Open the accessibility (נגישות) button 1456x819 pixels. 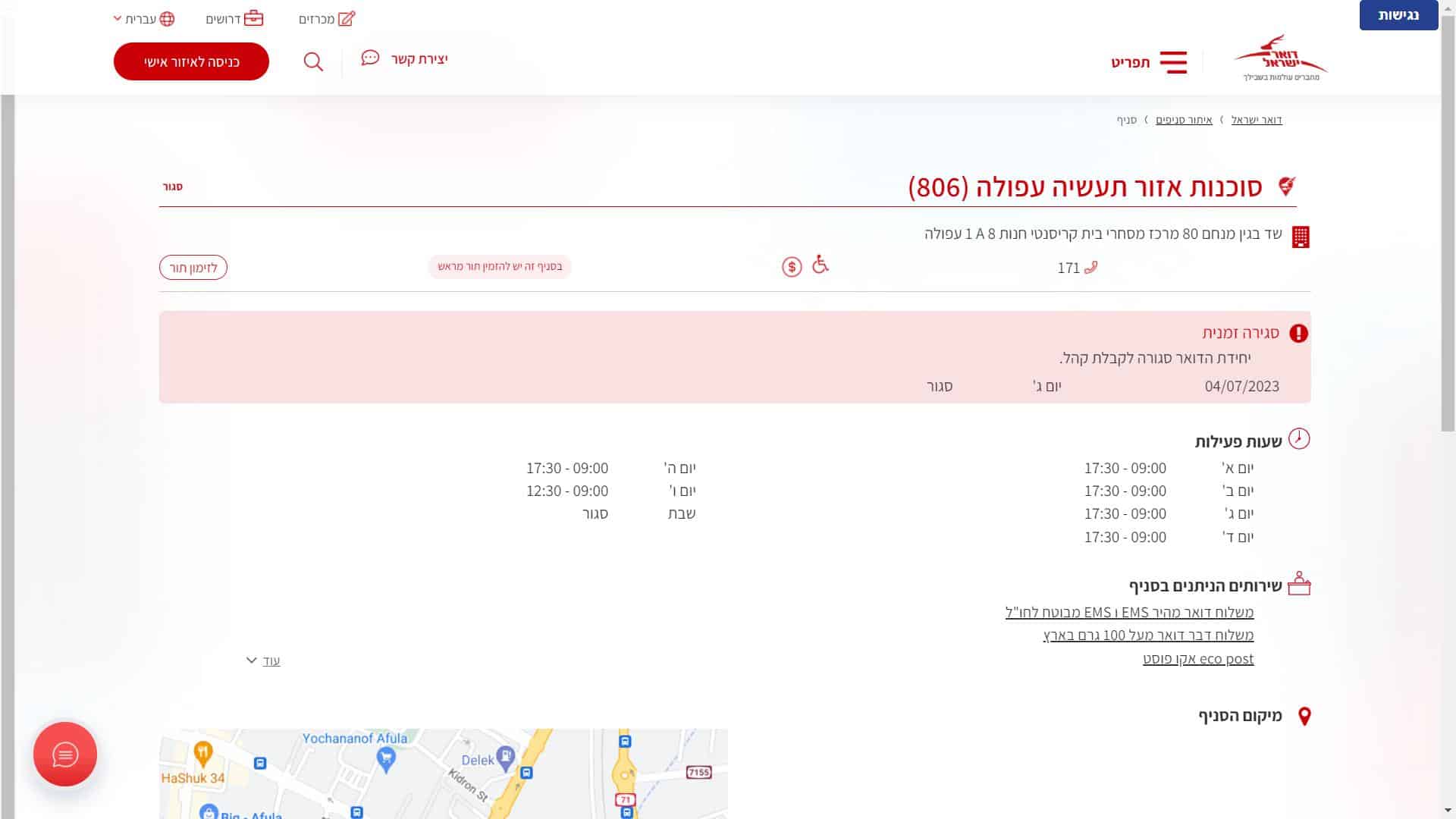(x=1398, y=15)
